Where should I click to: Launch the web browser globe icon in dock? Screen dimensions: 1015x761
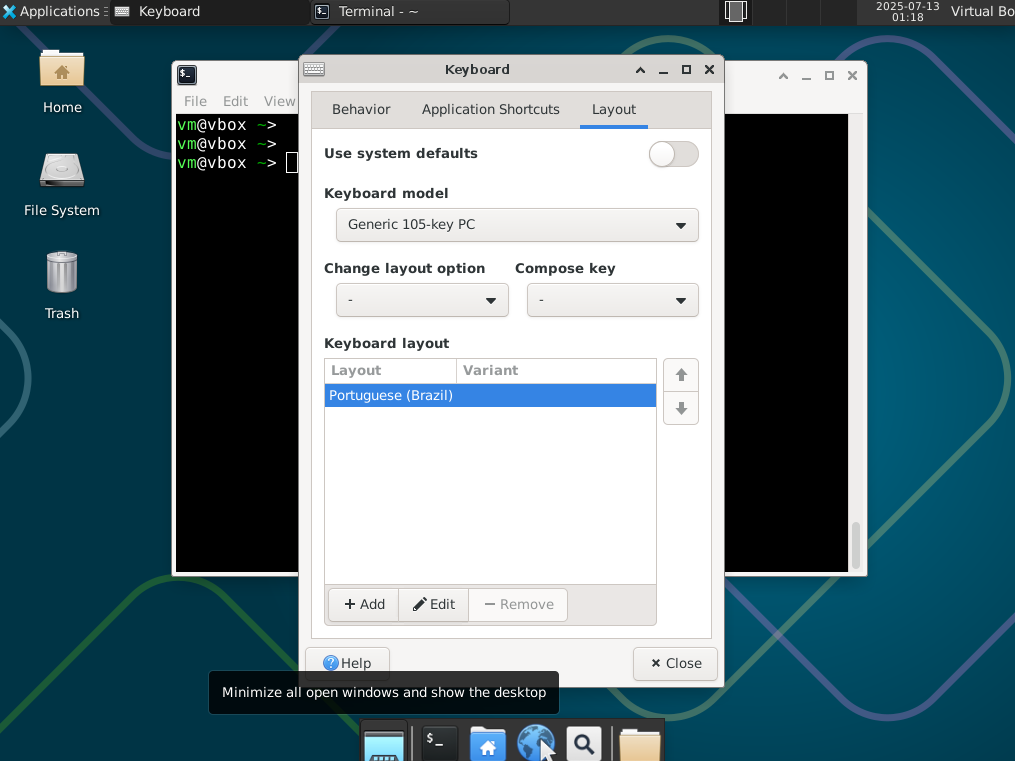535,743
